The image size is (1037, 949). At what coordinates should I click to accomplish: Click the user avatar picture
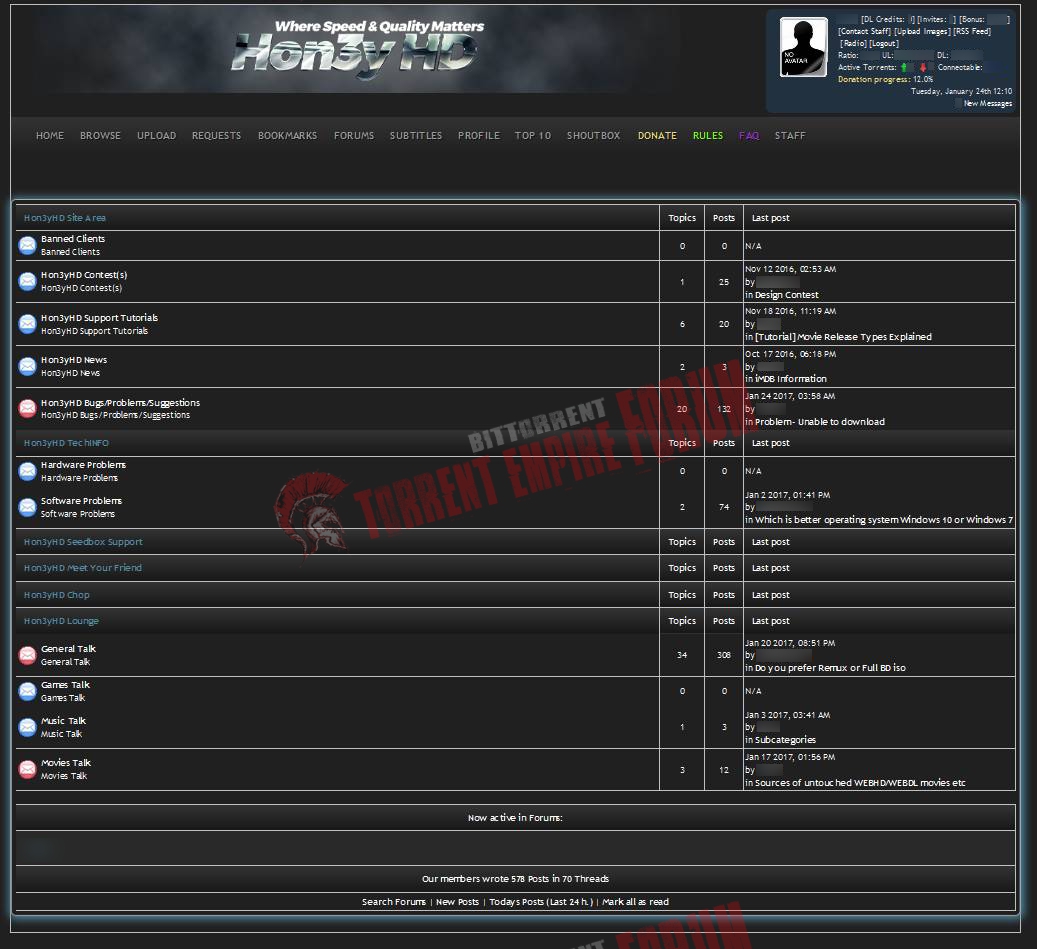pyautogui.click(x=804, y=47)
